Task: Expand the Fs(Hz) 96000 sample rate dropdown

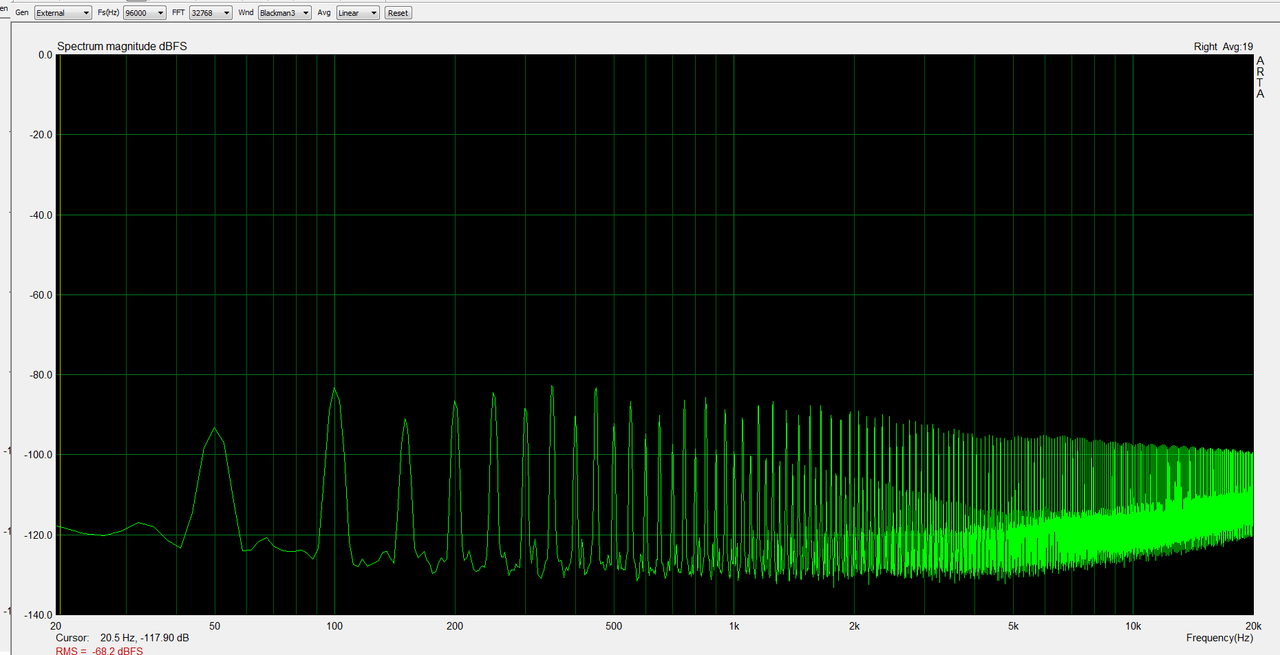Action: pyautogui.click(x=145, y=13)
